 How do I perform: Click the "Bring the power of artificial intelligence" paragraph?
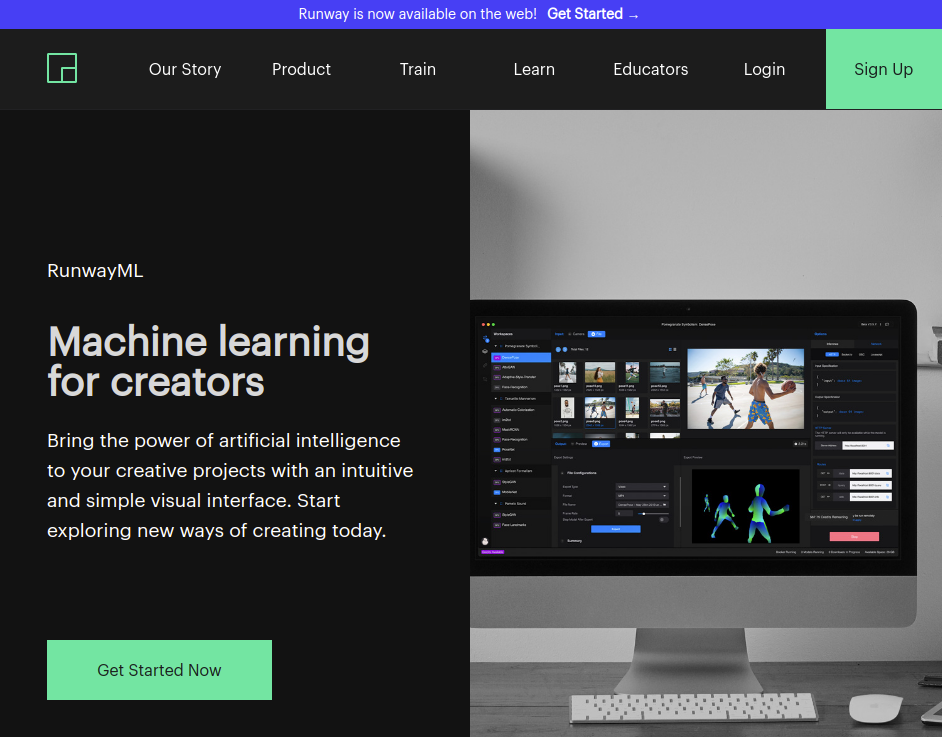pyautogui.click(x=230, y=485)
